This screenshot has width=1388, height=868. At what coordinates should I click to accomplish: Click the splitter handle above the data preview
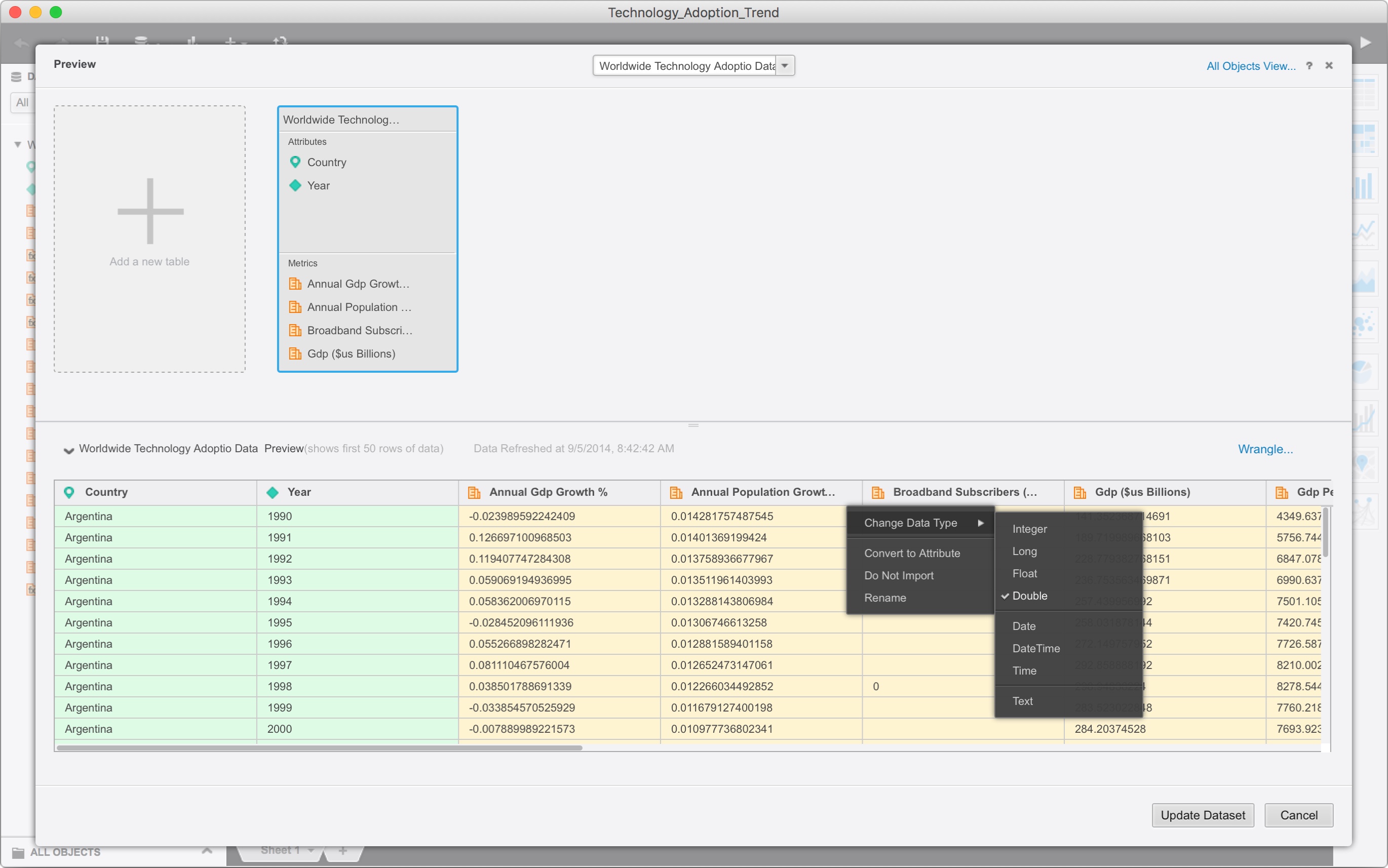693,425
